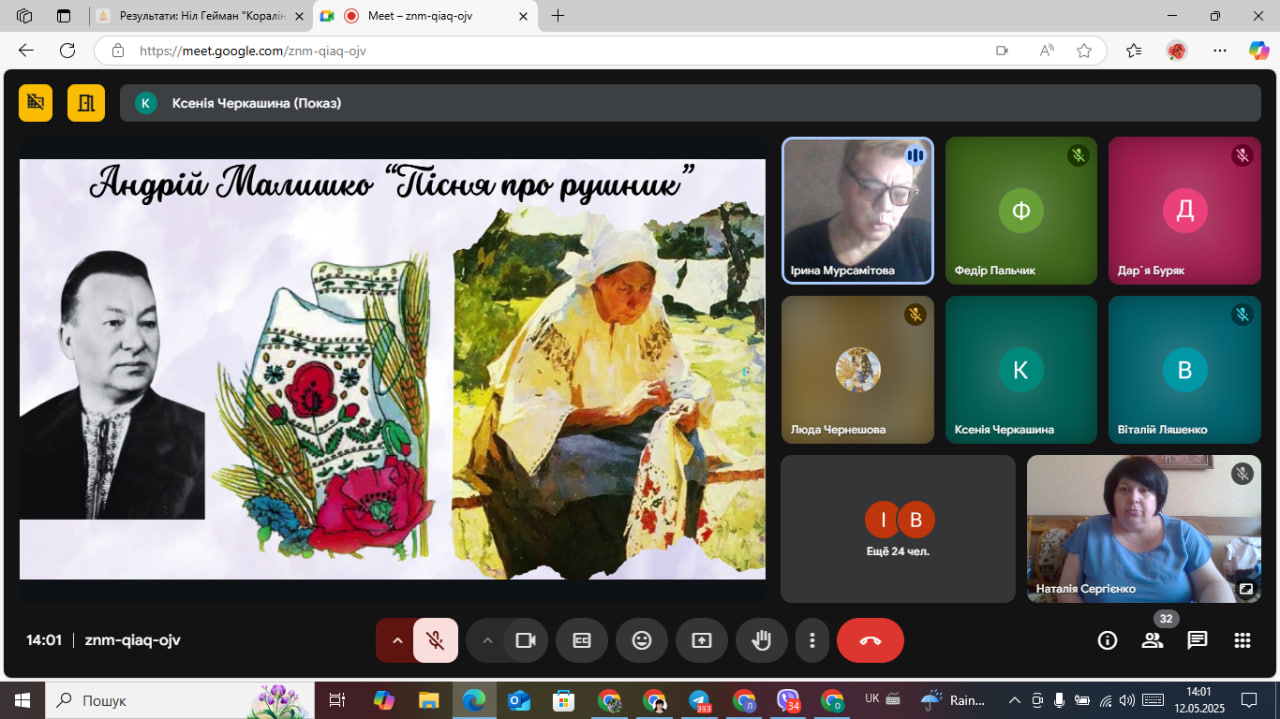Go back to previous page
The height and width of the screenshot is (719, 1280).
[26, 50]
